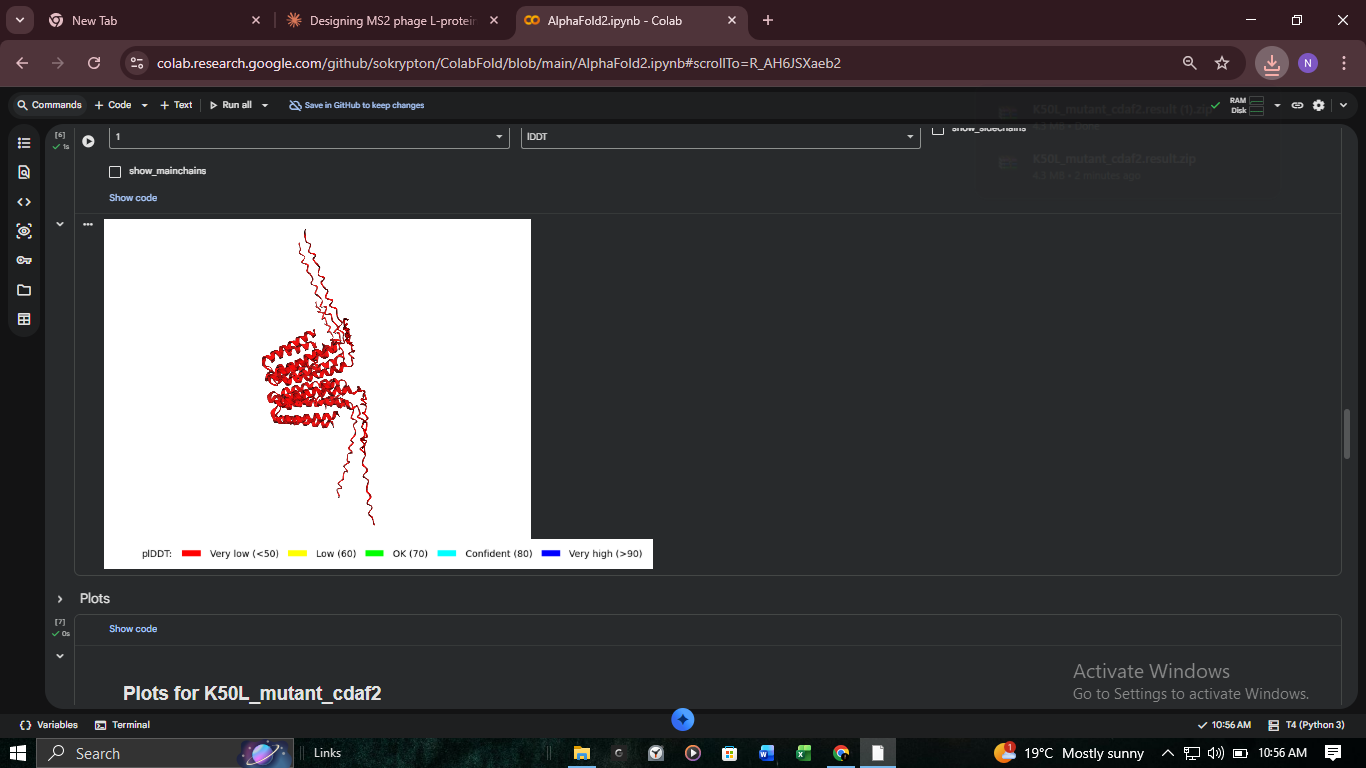Open Chrome downloads icon
This screenshot has width=1366, height=768.
tap(1271, 63)
